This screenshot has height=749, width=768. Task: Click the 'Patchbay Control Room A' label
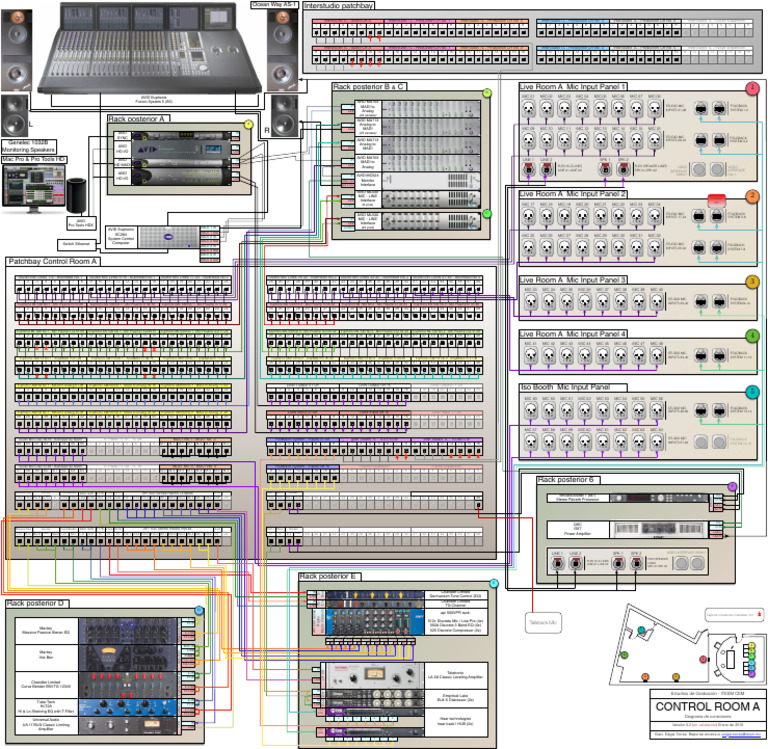click(x=53, y=262)
